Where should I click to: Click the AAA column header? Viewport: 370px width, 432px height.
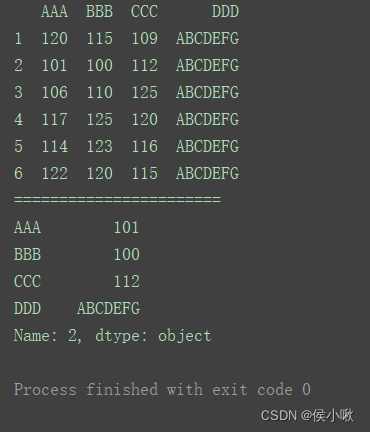pos(55,12)
